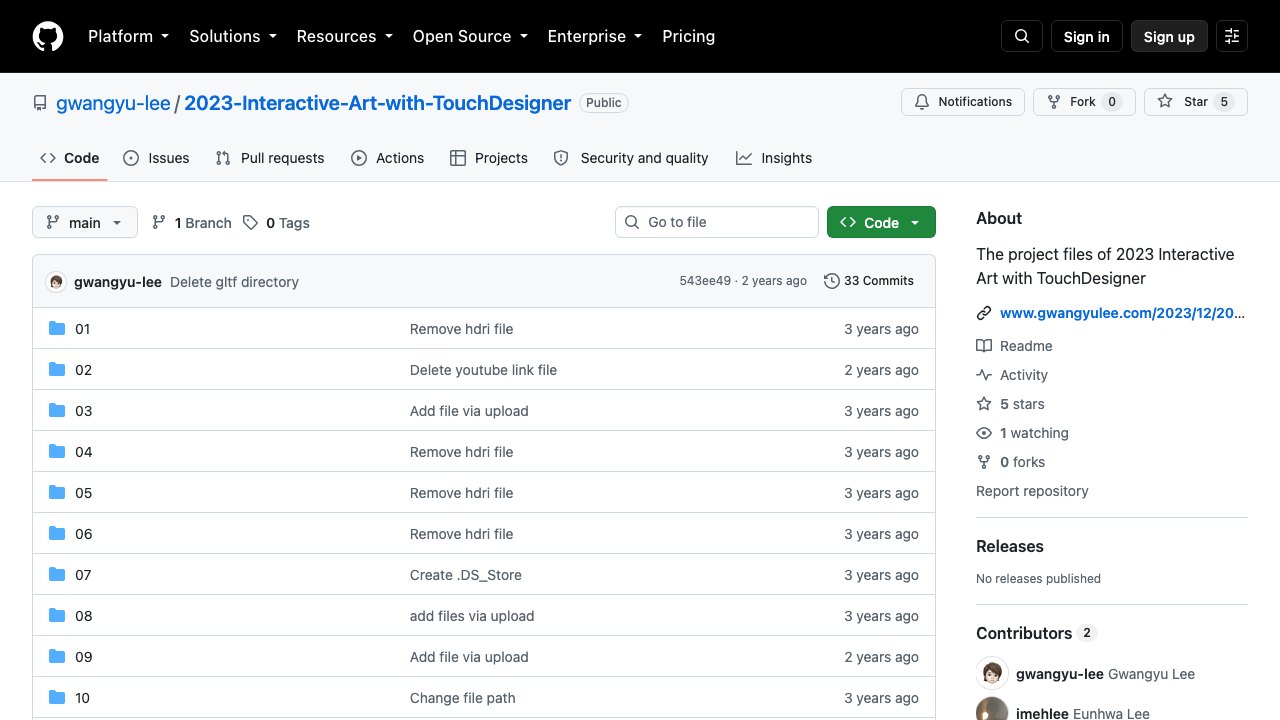Open the Change file path commit message

tap(463, 698)
